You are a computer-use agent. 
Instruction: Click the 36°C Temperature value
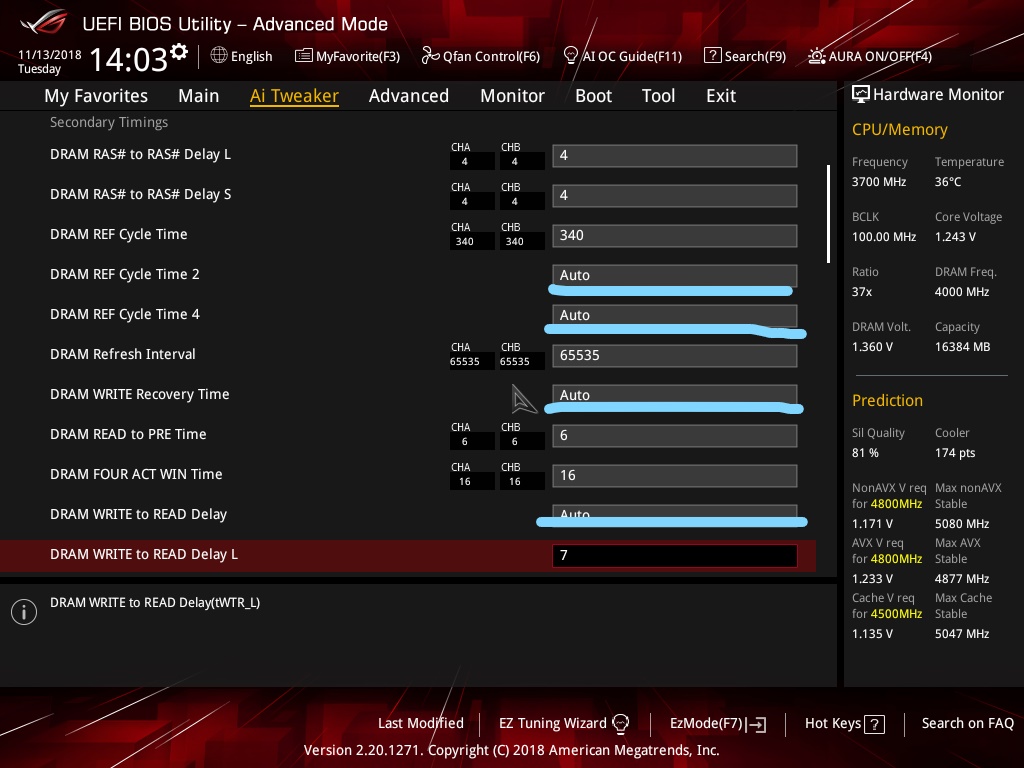tap(948, 182)
